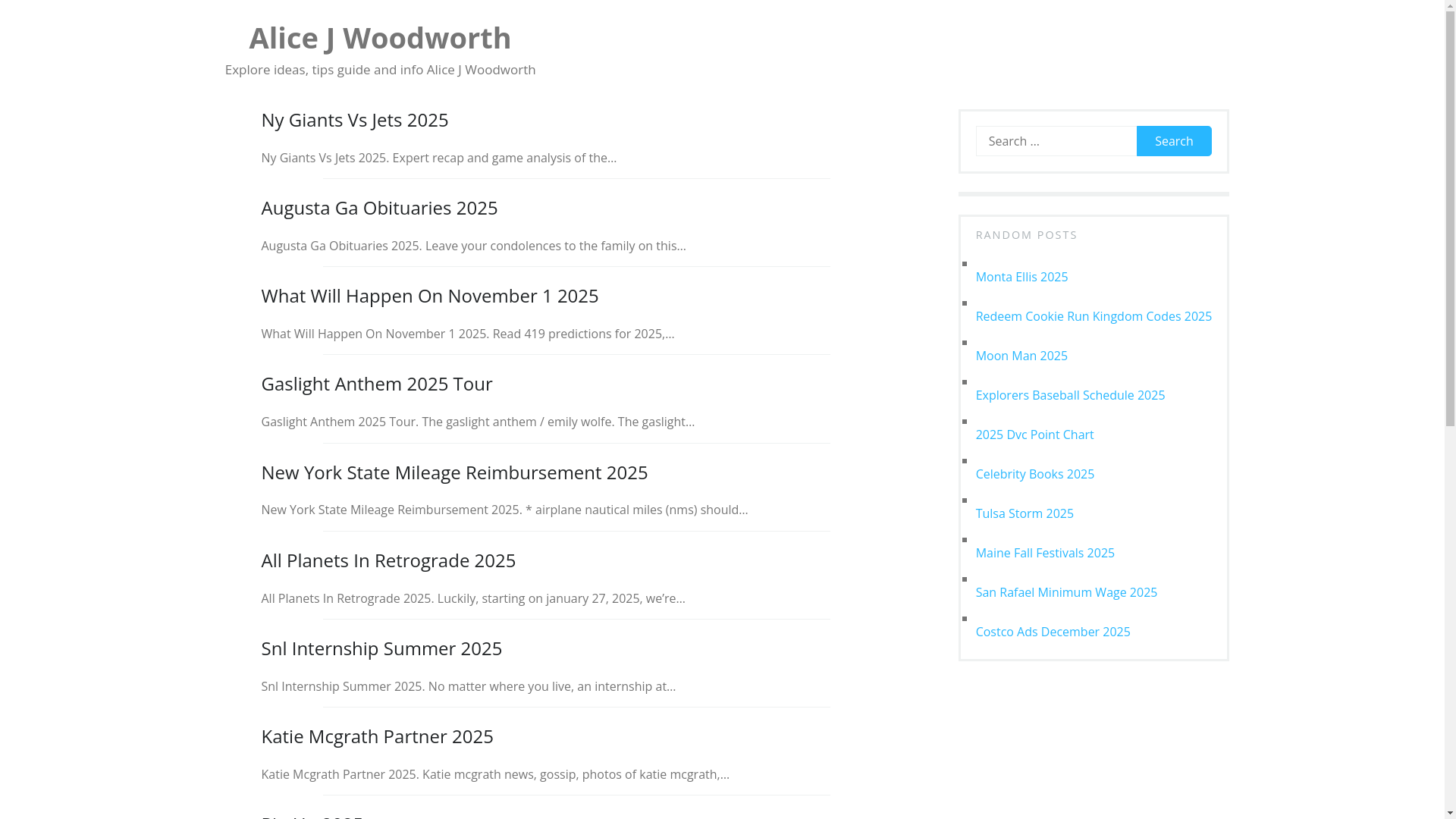The image size is (1456, 819).
Task: Click the 'Leave your condolences to the family' excerpt
Action: pos(473,246)
